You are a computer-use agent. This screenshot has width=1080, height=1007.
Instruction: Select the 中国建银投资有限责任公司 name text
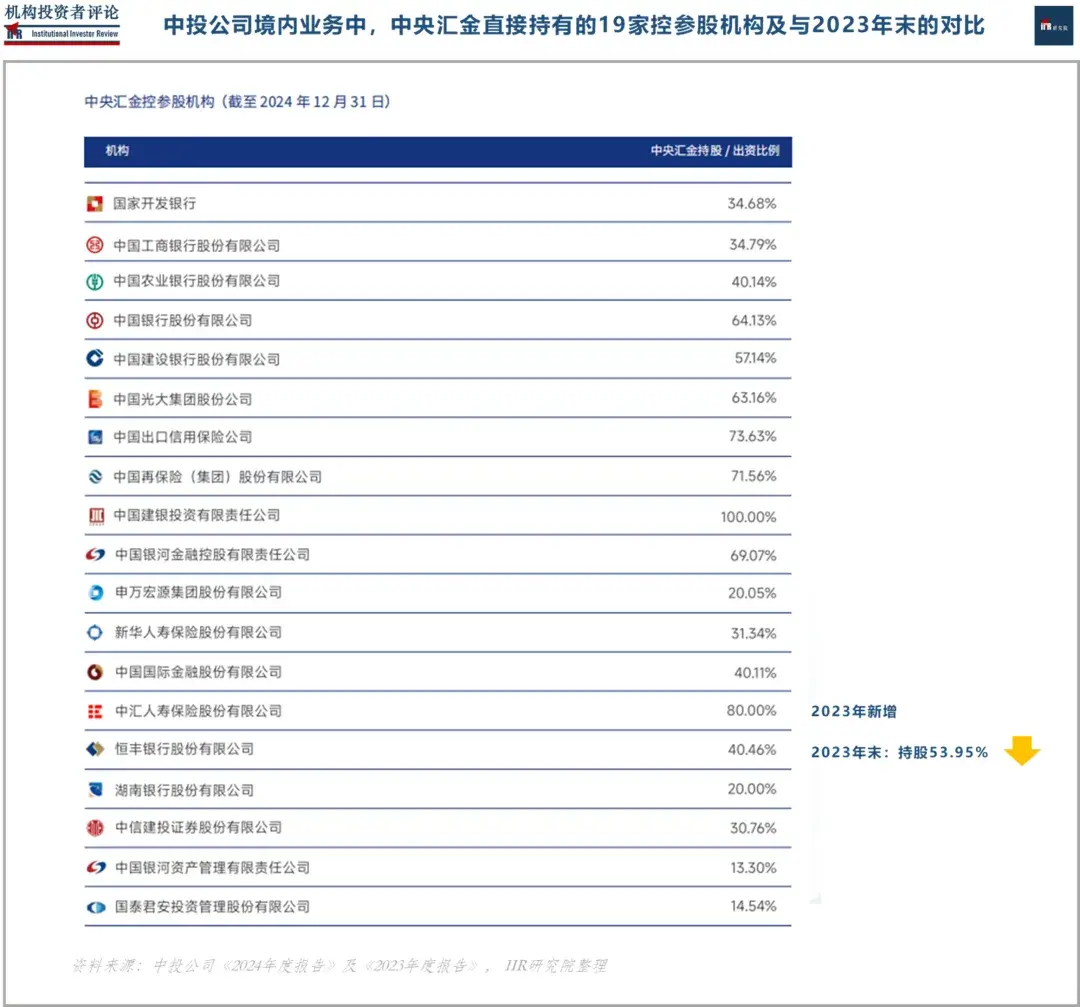[x=197, y=515]
